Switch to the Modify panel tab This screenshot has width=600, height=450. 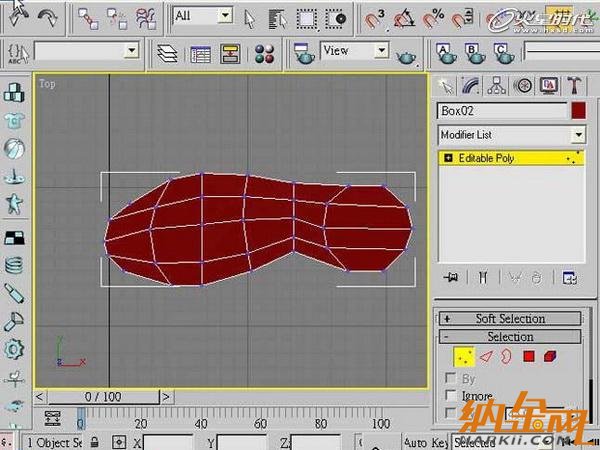(x=471, y=86)
